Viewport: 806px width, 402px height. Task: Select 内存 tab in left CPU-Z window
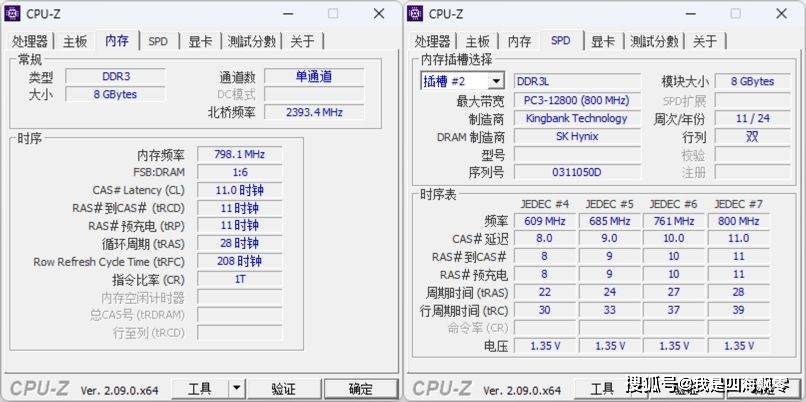click(x=117, y=40)
